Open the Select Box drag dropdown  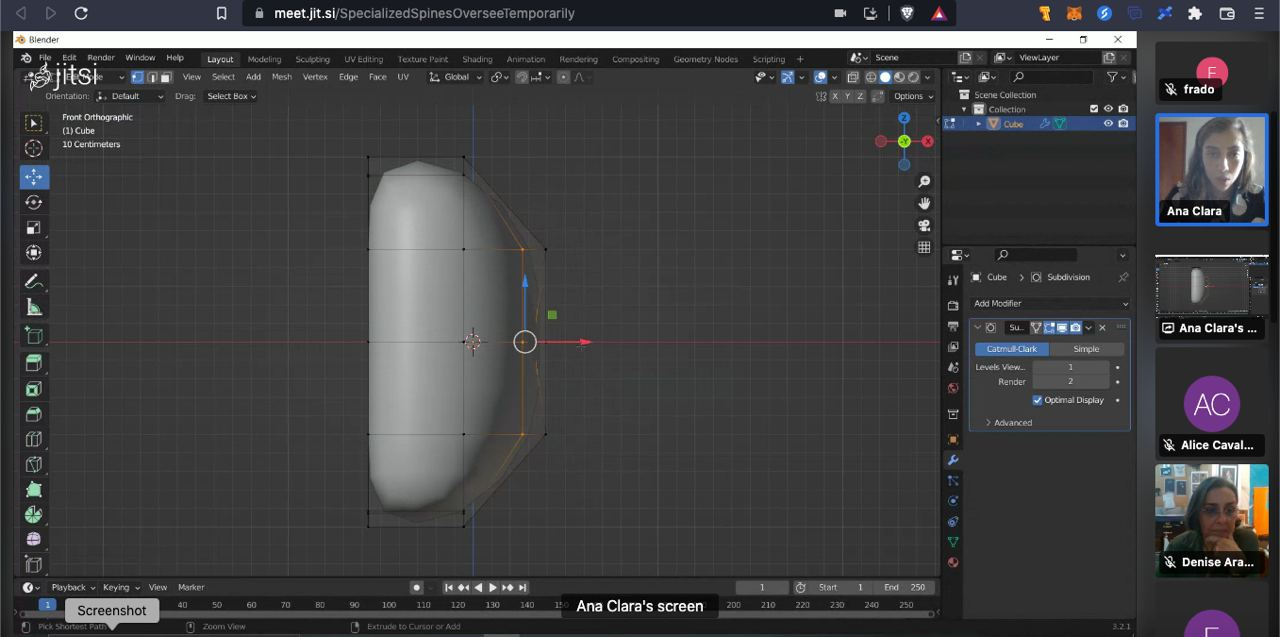point(231,96)
